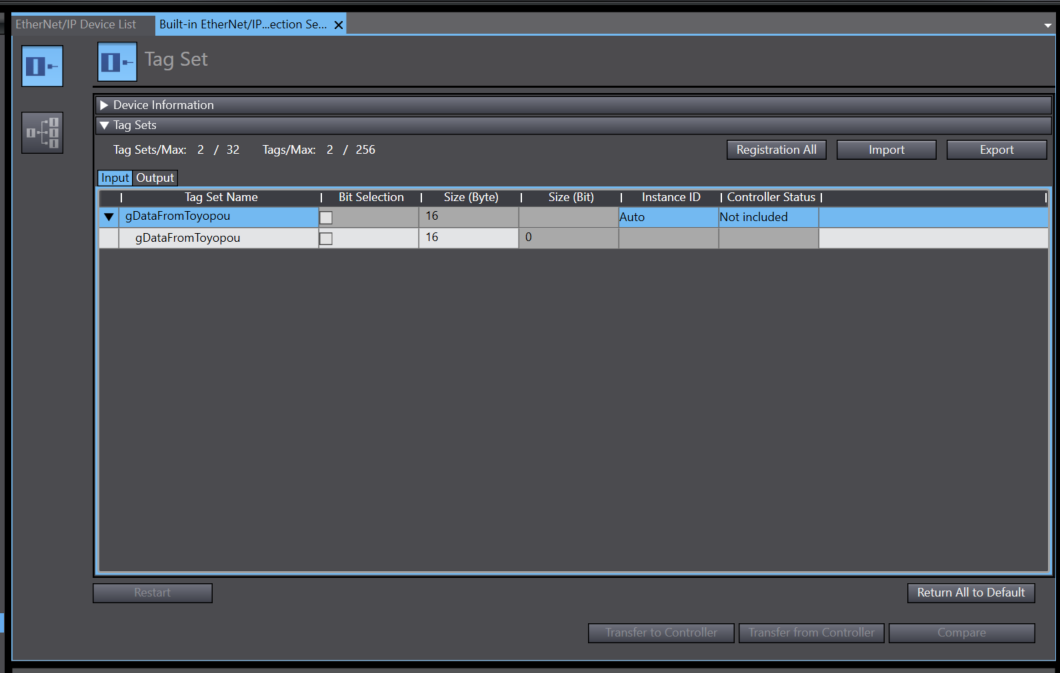Click the Registration All button

click(776, 150)
